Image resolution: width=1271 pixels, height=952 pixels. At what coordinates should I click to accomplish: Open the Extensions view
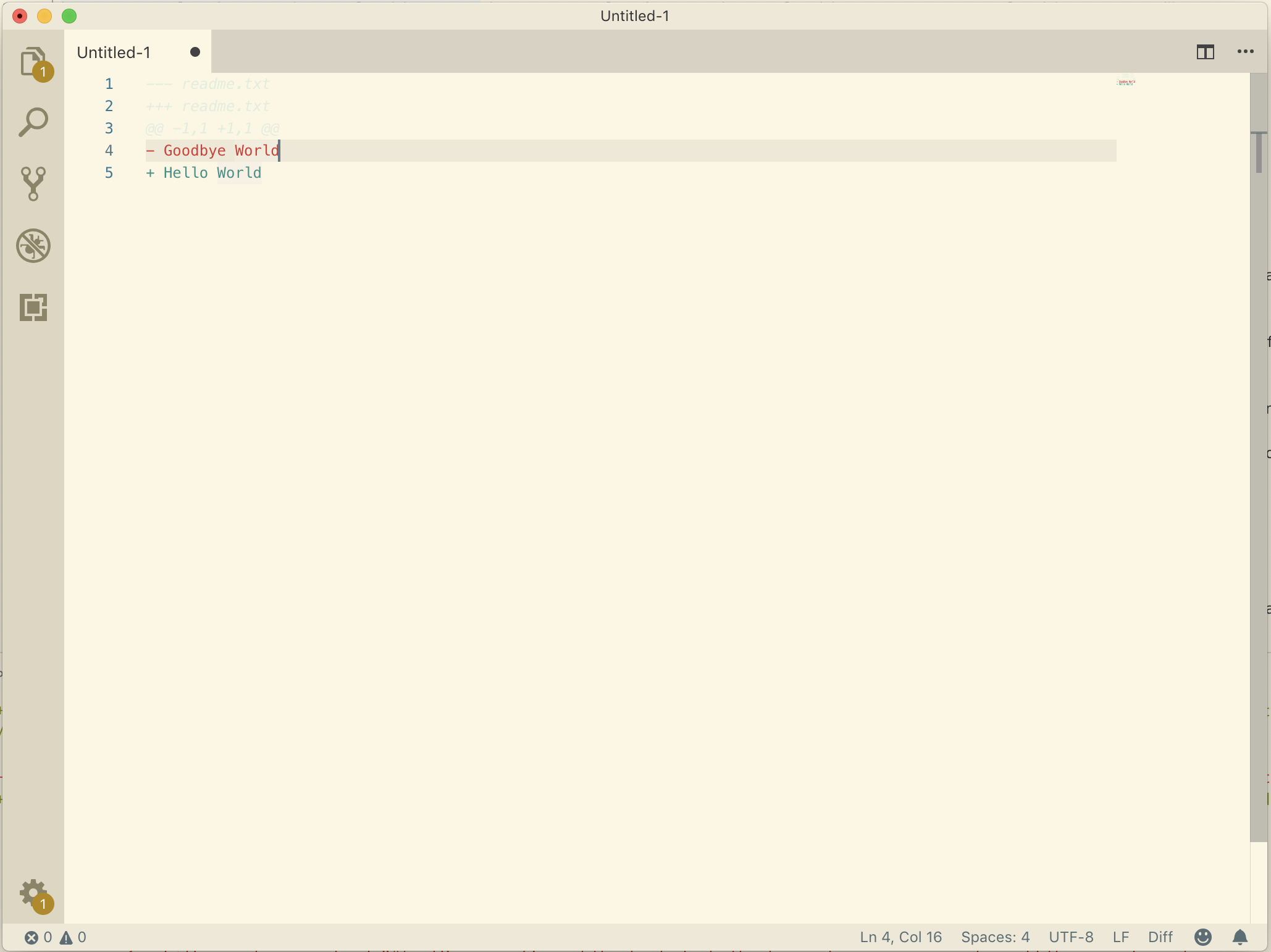[x=34, y=307]
